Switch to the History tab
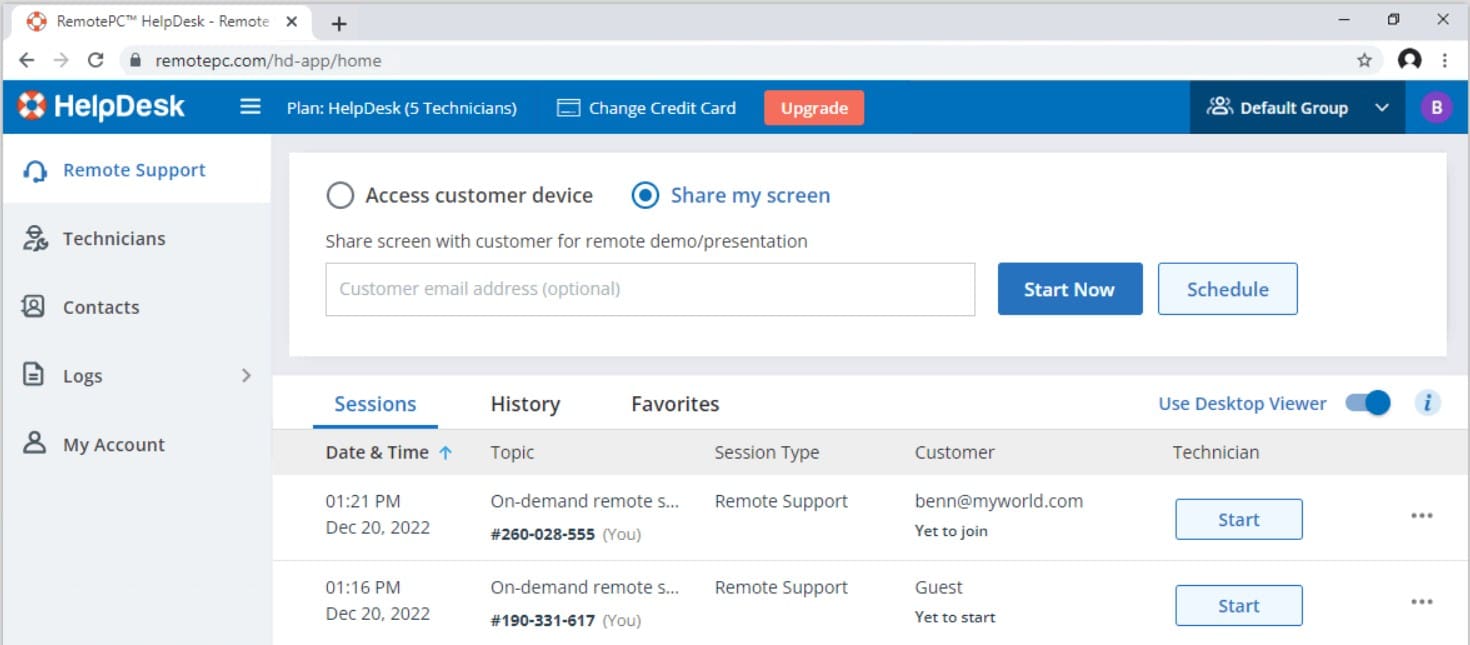The image size is (1470, 645). click(525, 403)
